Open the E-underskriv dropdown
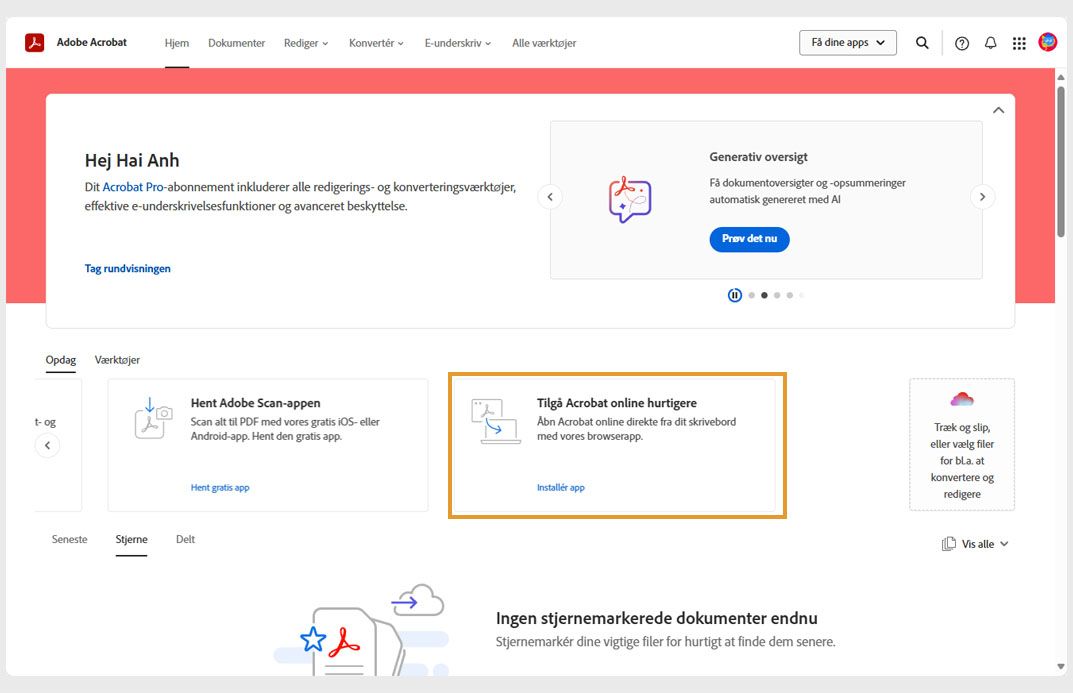This screenshot has height=693, width=1073. (x=456, y=43)
